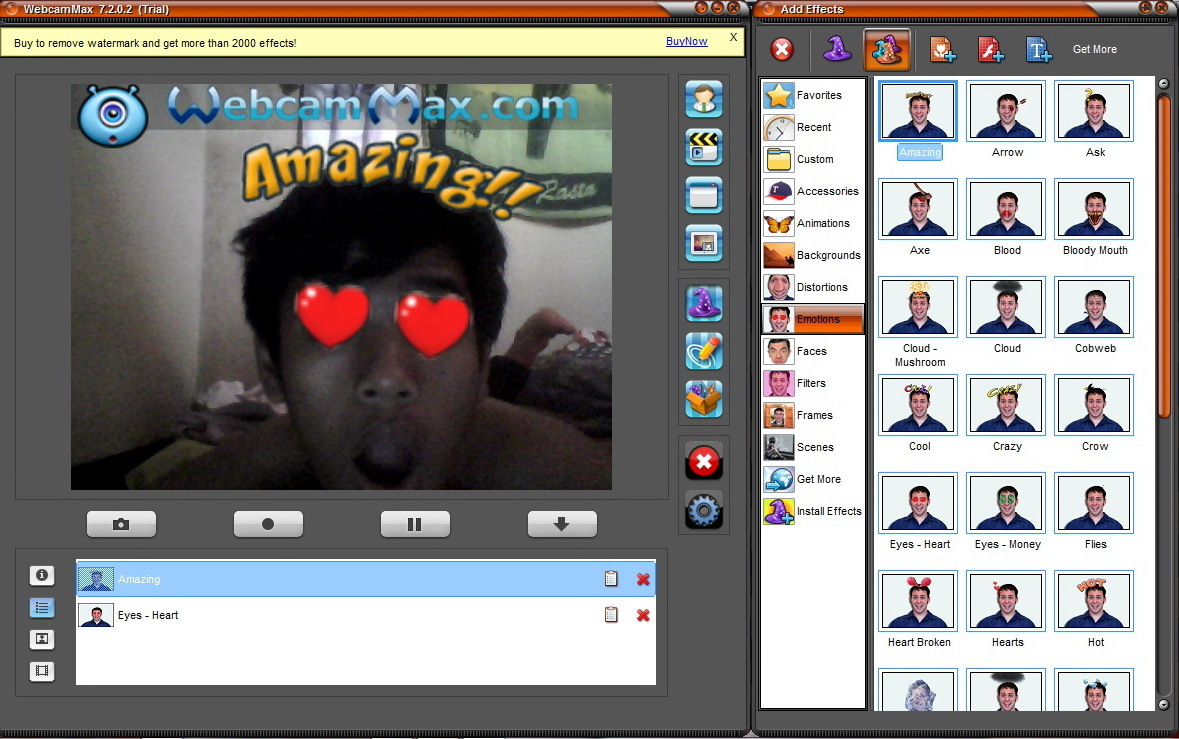This screenshot has height=739, width=1179.
Task: Open the Favorites category
Action: (x=813, y=95)
